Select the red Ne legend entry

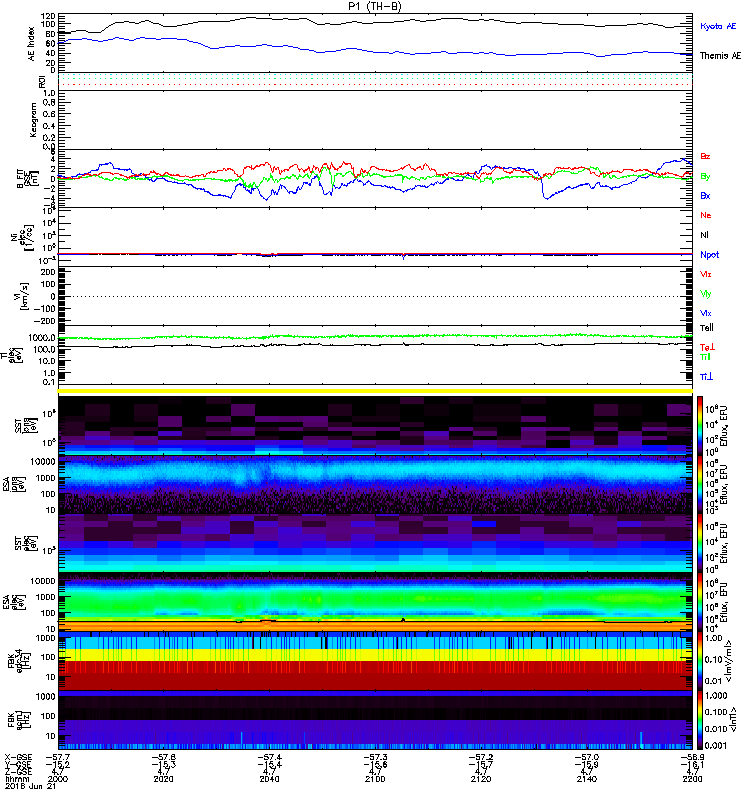tap(706, 215)
